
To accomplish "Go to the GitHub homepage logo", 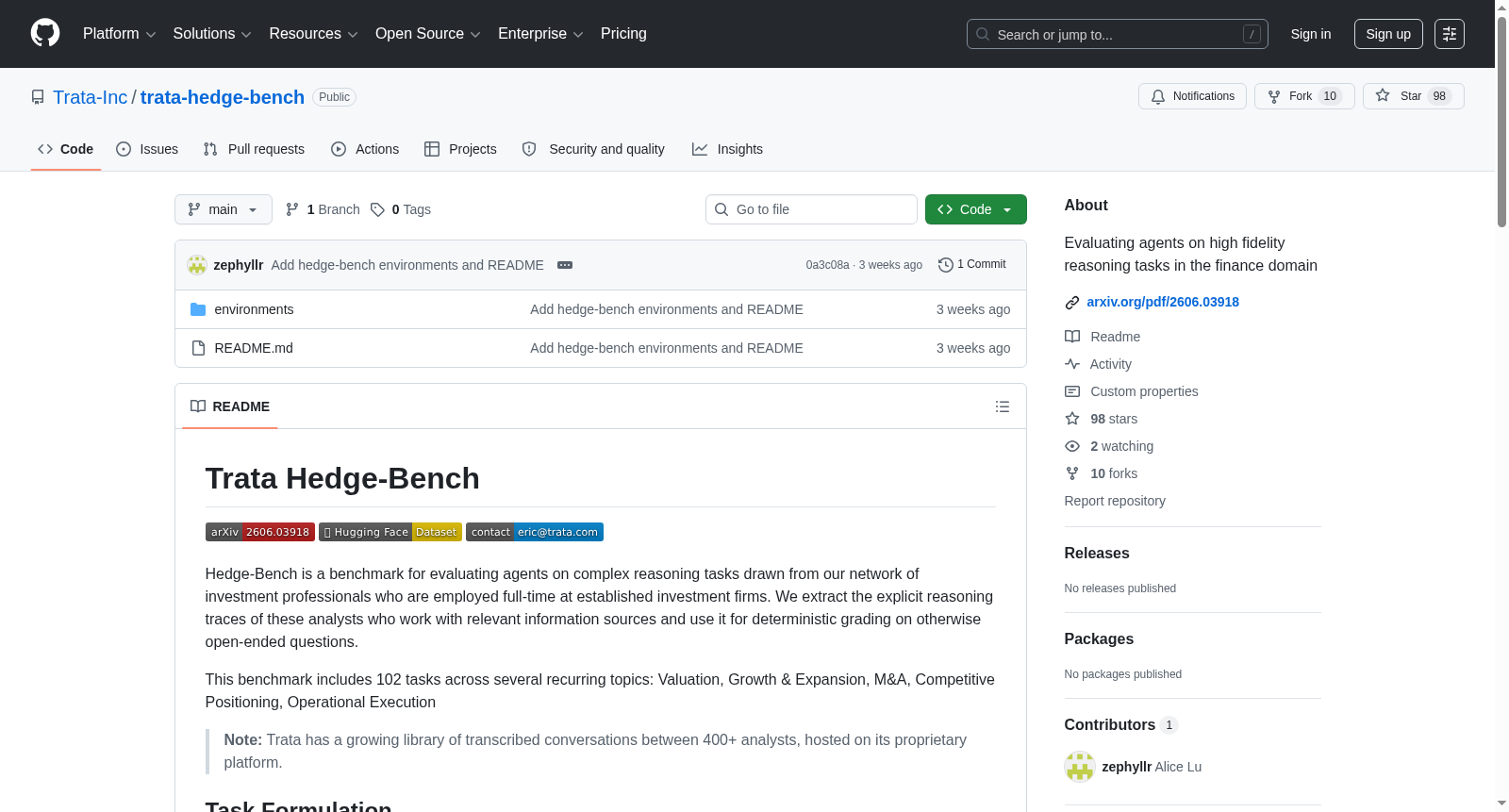I will [x=45, y=34].
